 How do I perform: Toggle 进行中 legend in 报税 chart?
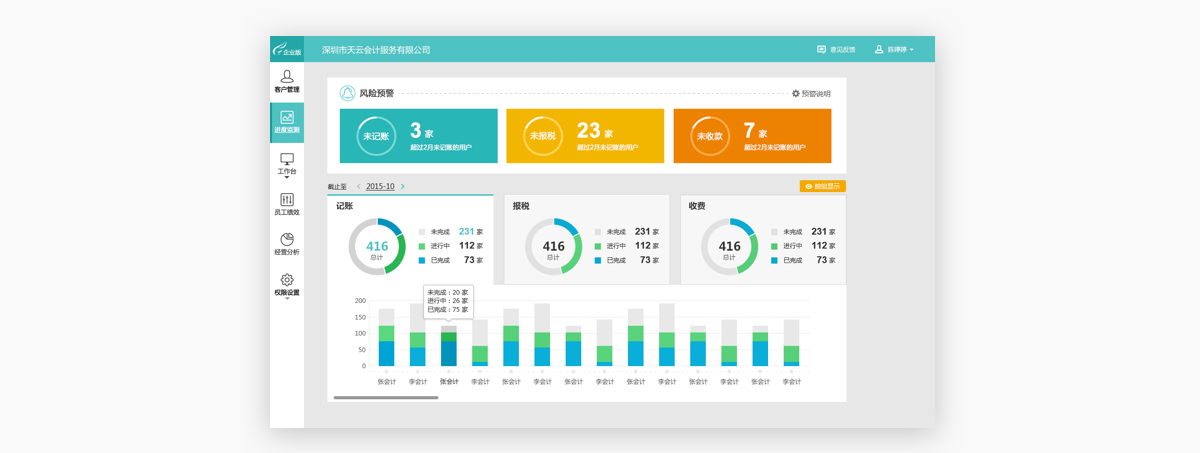click(x=598, y=246)
